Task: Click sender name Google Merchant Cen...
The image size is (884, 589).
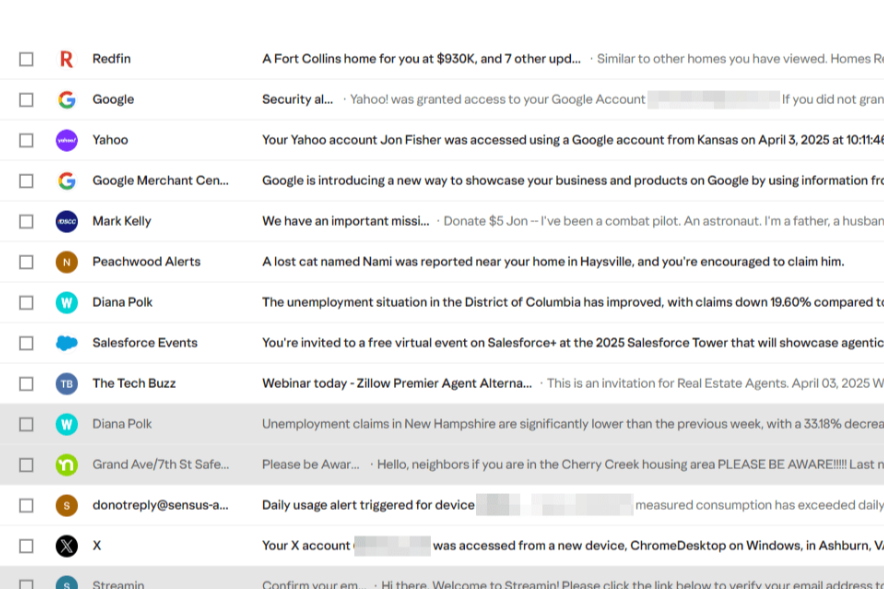Action: [x=161, y=180]
